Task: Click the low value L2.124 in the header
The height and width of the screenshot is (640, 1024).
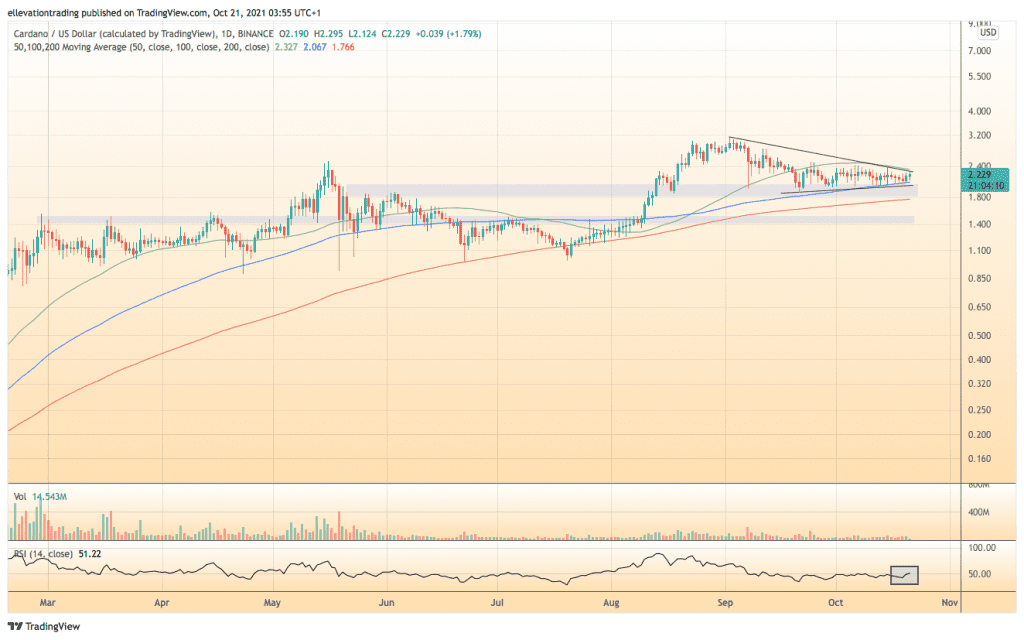Action: pyautogui.click(x=362, y=34)
